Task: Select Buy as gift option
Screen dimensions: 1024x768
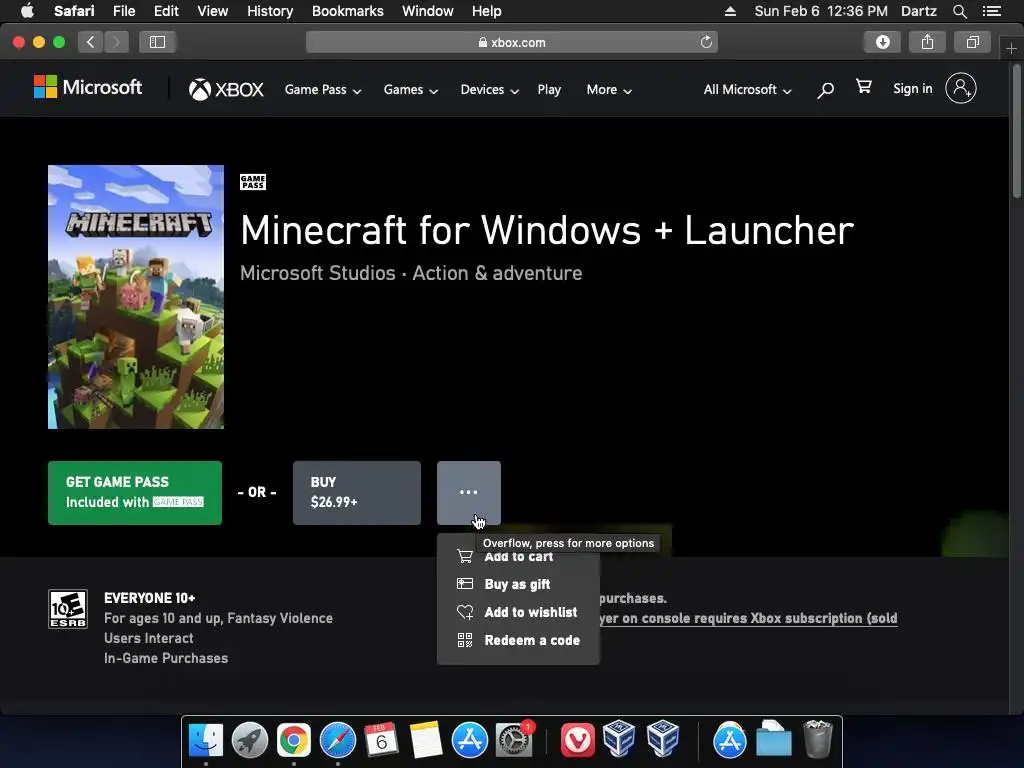Action: point(518,584)
